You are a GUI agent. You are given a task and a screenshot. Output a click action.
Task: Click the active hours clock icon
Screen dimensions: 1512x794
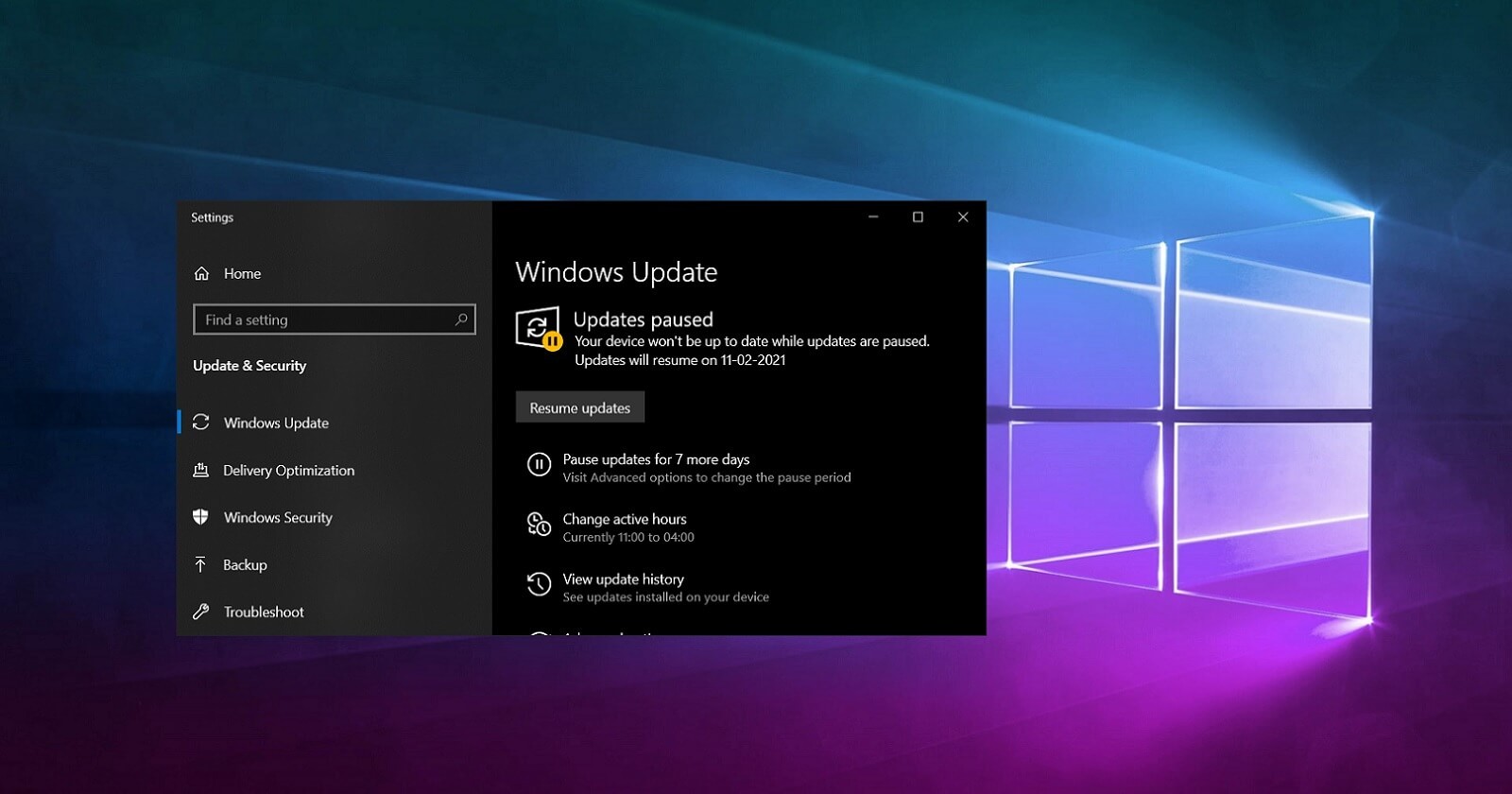pyautogui.click(x=539, y=524)
